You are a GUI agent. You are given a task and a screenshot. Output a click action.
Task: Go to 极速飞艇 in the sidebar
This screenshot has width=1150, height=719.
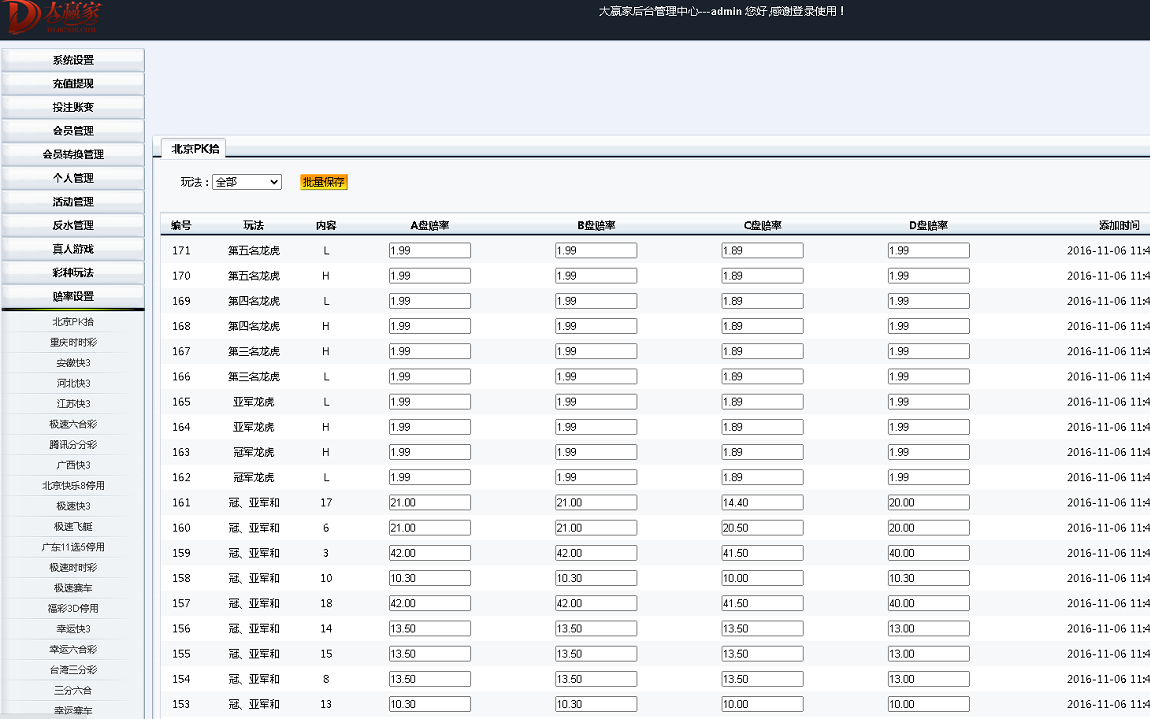[x=73, y=526]
